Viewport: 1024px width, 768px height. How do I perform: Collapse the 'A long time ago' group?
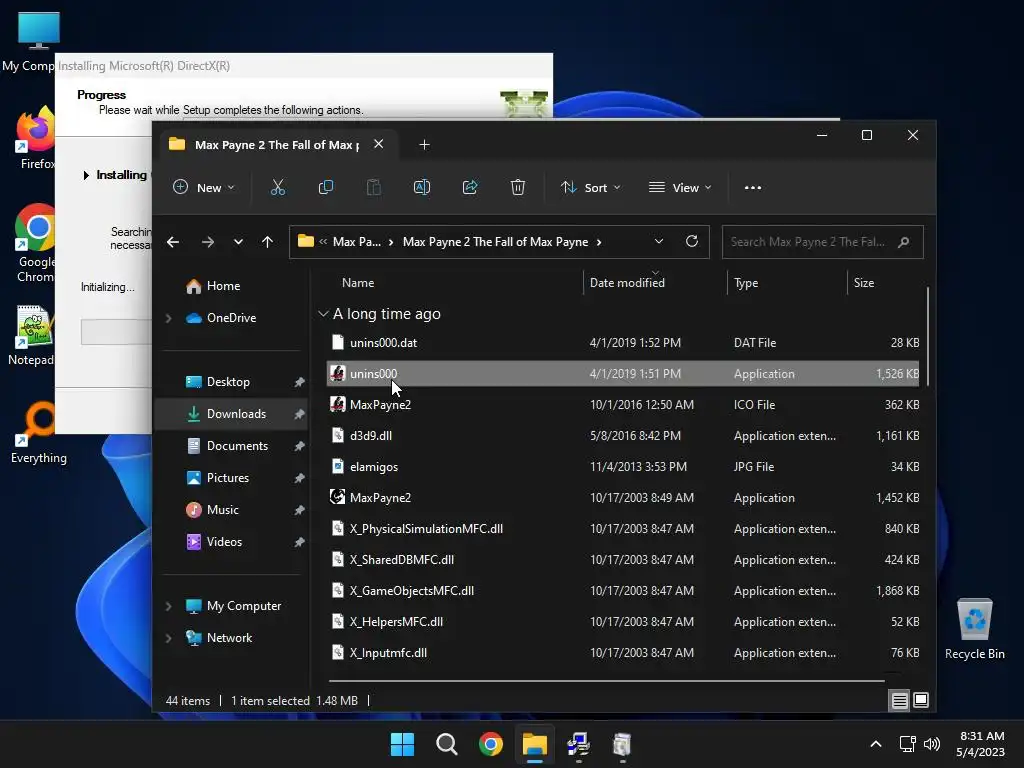(323, 314)
